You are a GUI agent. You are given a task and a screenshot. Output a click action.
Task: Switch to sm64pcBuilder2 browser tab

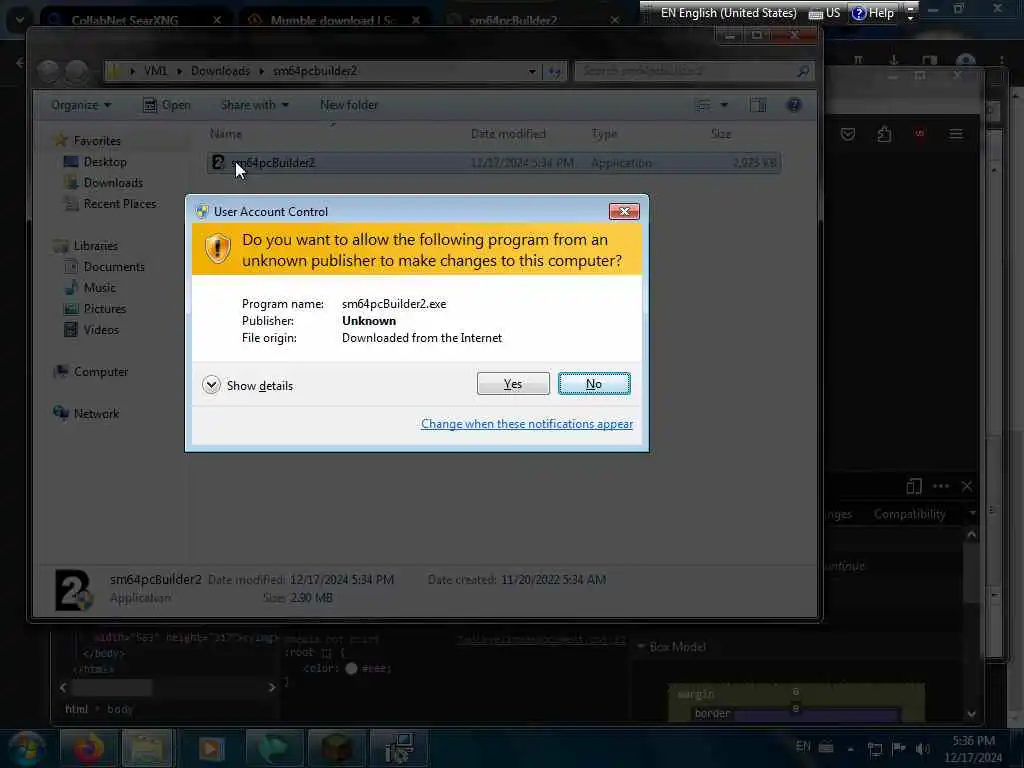click(x=532, y=20)
